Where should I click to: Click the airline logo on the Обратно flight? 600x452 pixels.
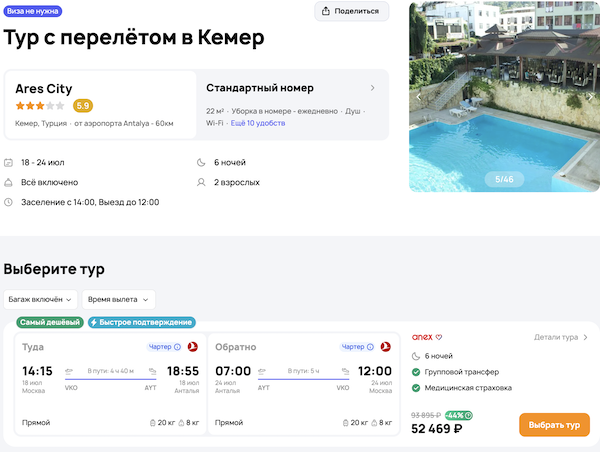point(386,347)
